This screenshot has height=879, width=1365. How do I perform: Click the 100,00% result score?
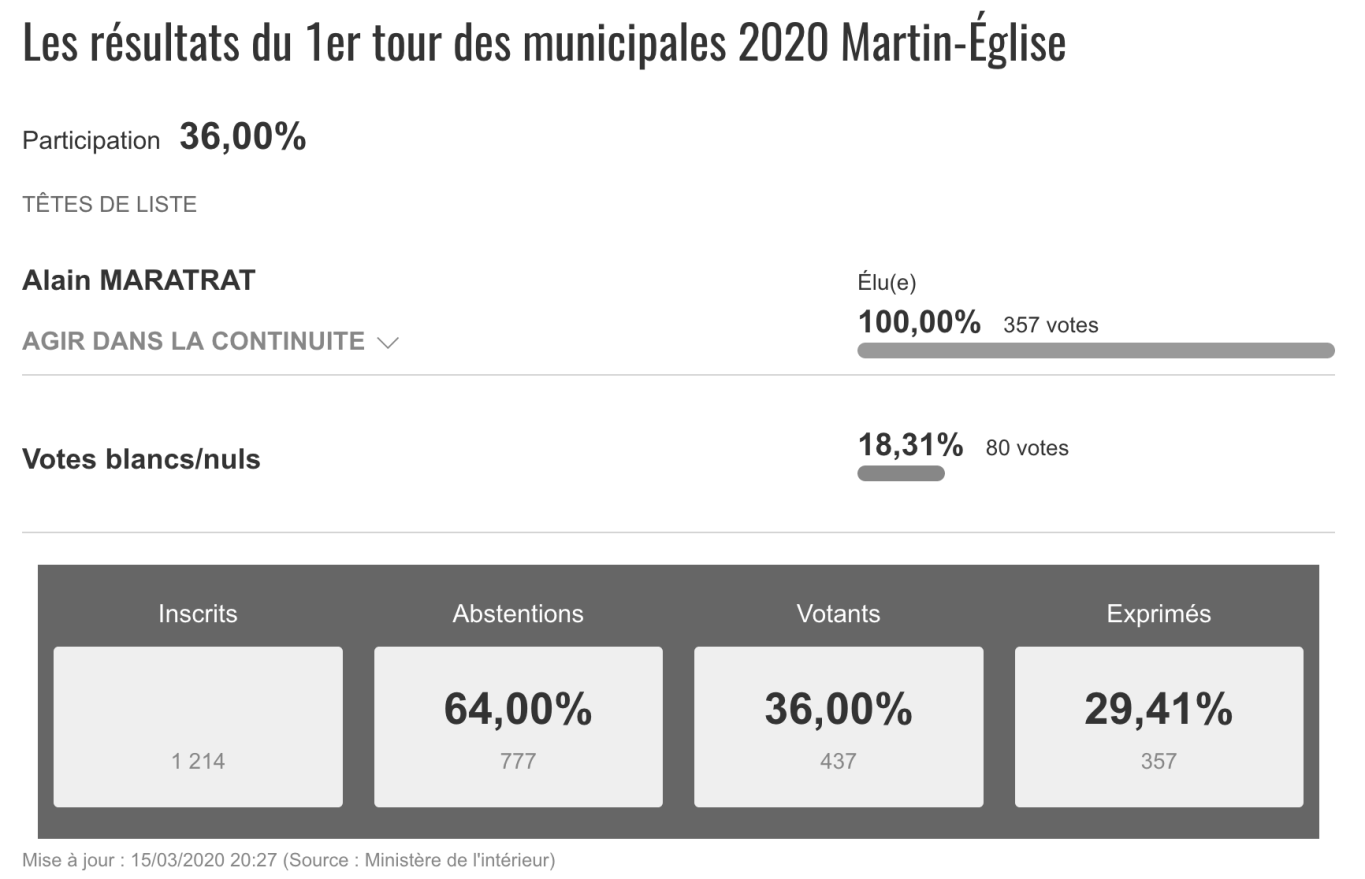click(919, 323)
